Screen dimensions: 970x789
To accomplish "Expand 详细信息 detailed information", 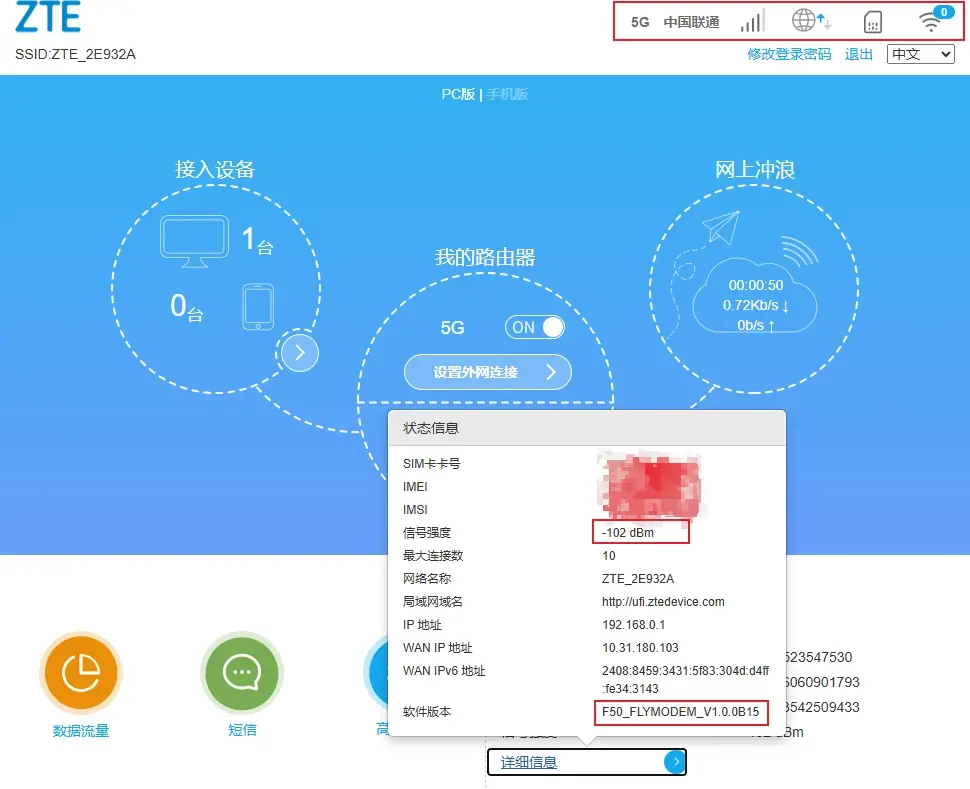I will [x=586, y=762].
